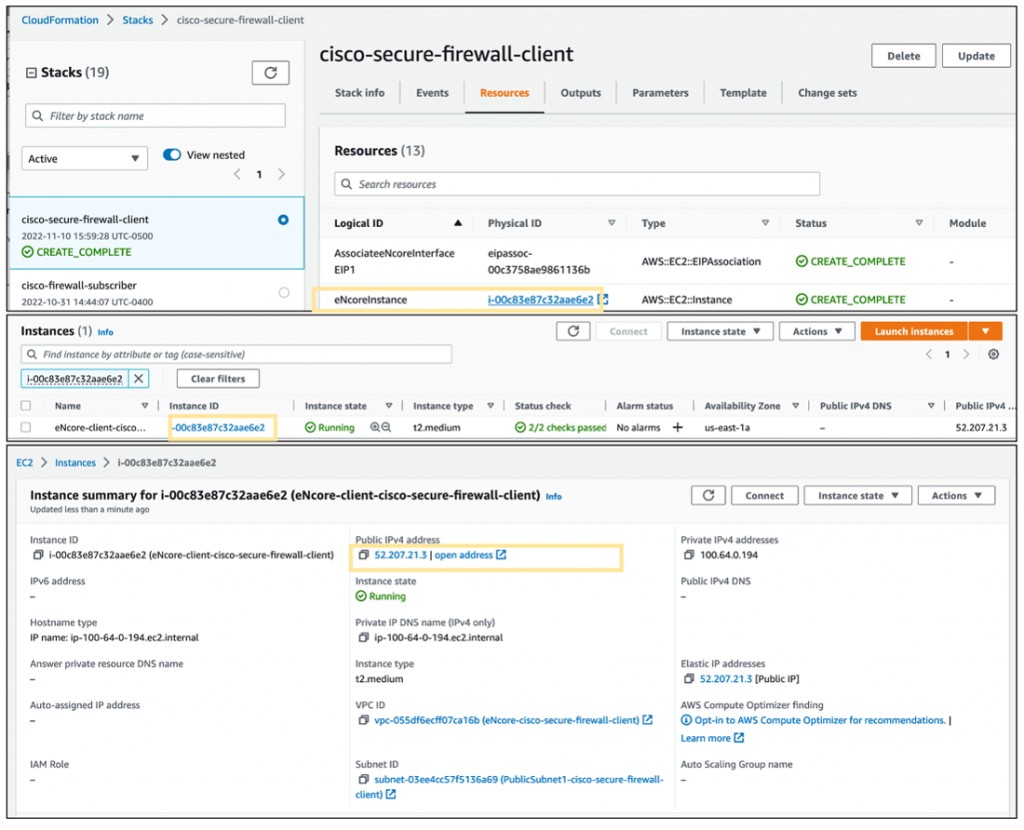This screenshot has width=1024, height=830.
Task: Open Instances table settings gear
Action: tap(993, 354)
